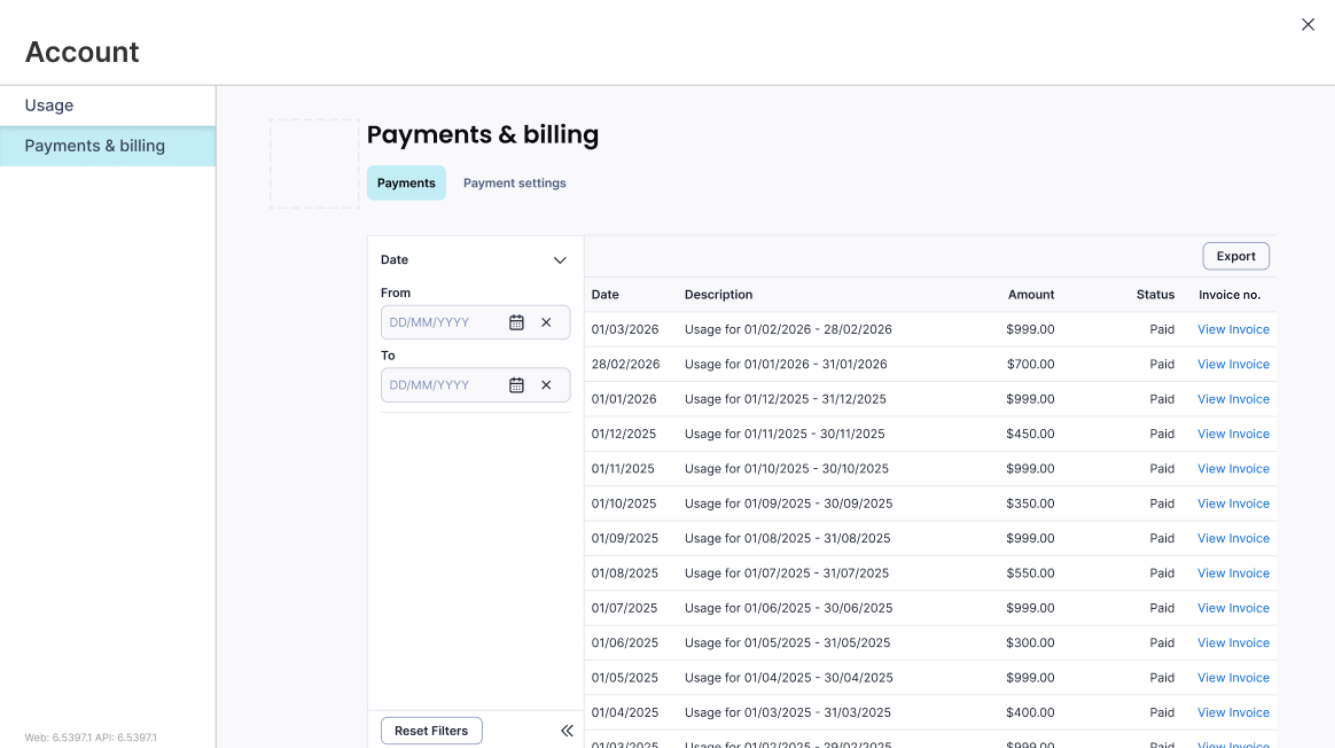The height and width of the screenshot is (748, 1335).
Task: View invoice for 01/07/2025 payment
Action: pyautogui.click(x=1233, y=609)
